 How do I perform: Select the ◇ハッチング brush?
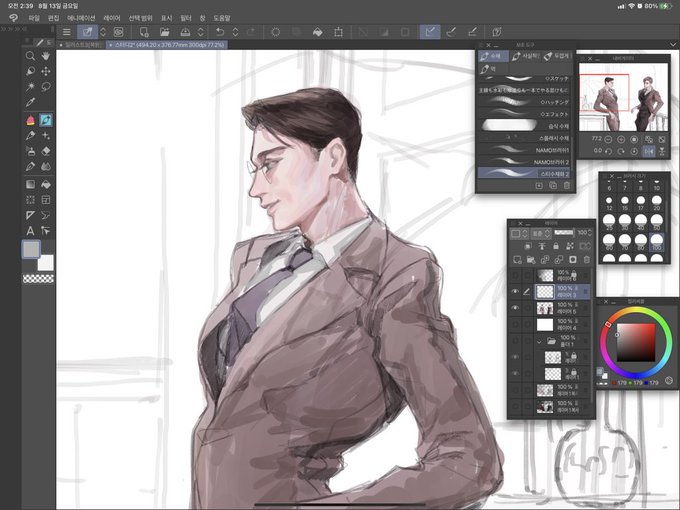(x=525, y=102)
